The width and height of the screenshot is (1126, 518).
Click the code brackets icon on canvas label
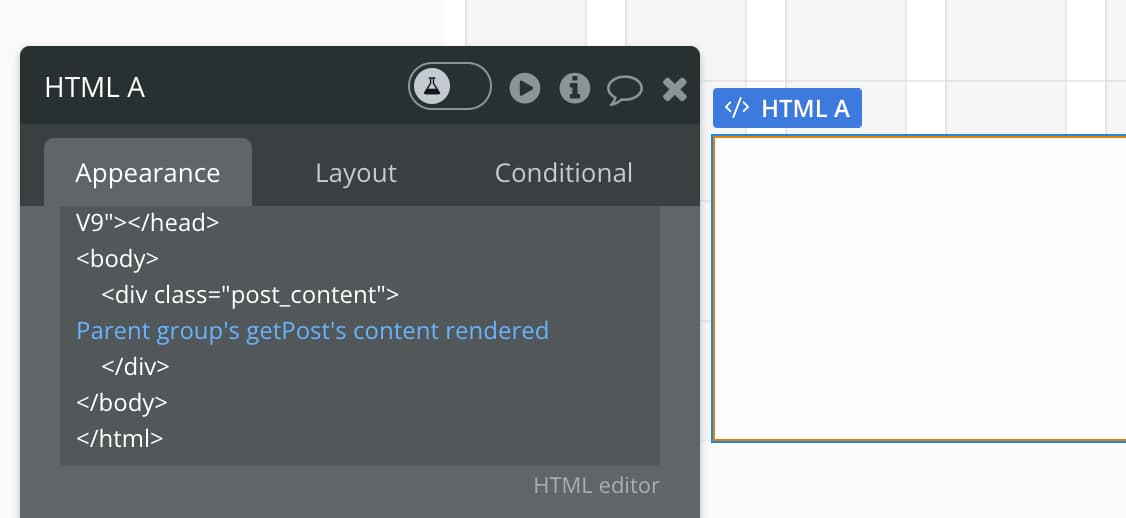tap(737, 108)
